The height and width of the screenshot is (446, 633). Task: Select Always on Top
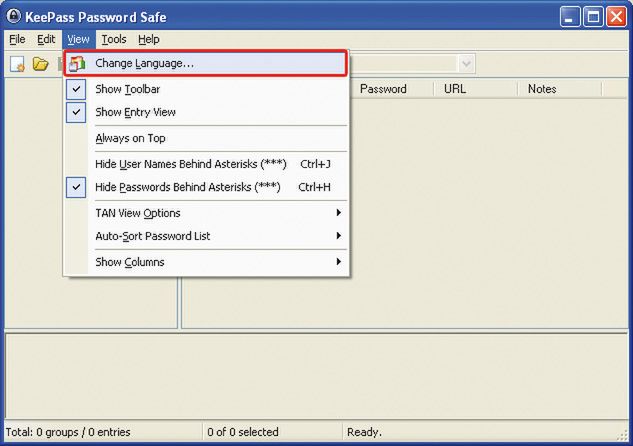point(129,138)
